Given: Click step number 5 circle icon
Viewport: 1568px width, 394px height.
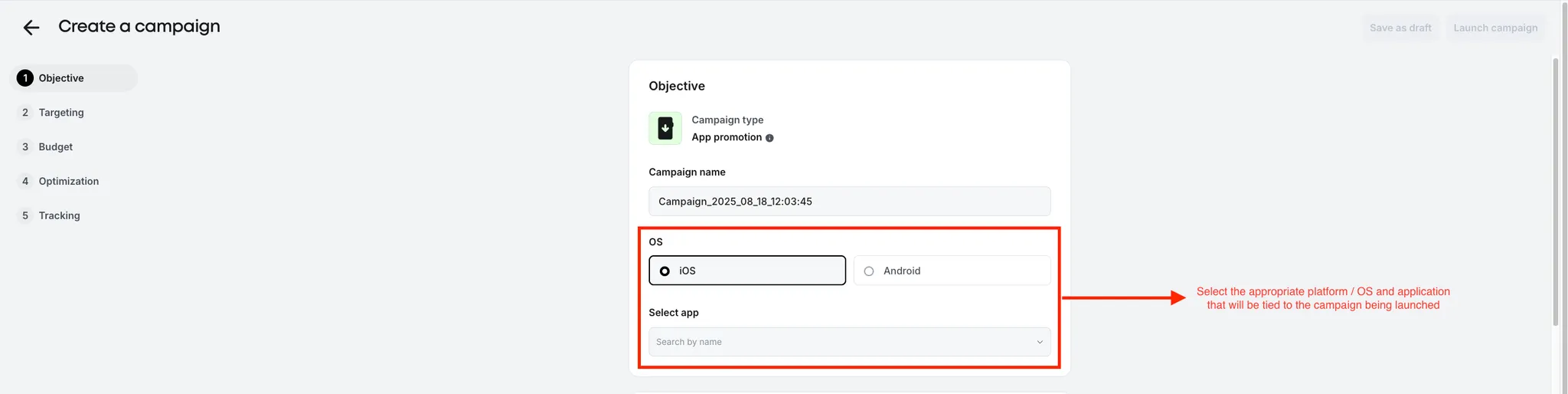Looking at the screenshot, I should tap(25, 216).
